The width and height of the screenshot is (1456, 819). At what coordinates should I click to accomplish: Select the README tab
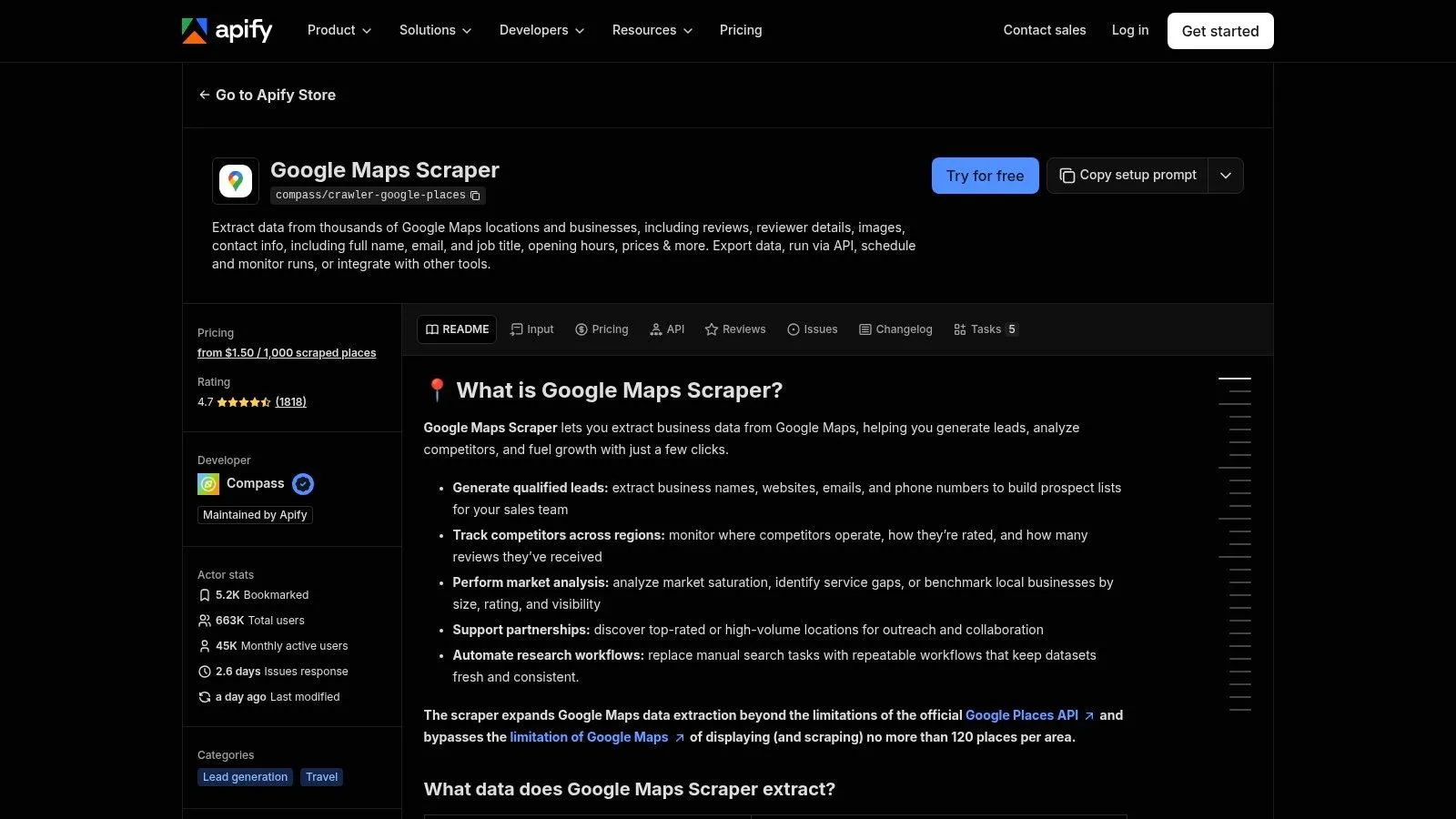[x=457, y=329]
